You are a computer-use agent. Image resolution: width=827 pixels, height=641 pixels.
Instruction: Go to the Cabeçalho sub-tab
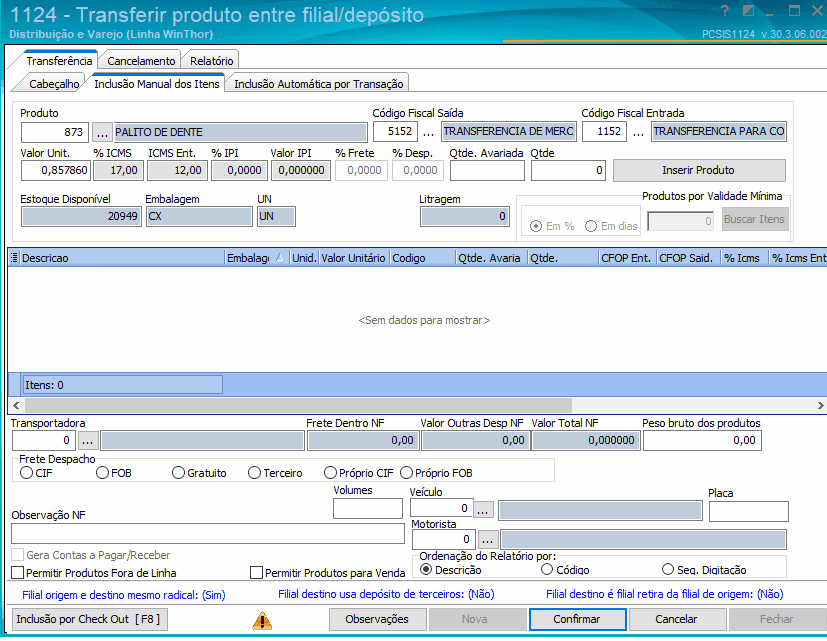tap(54, 84)
